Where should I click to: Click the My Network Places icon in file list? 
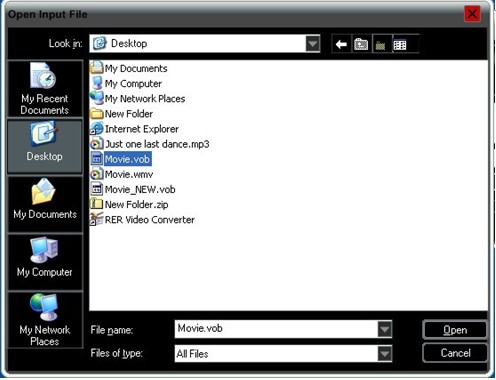(97, 98)
